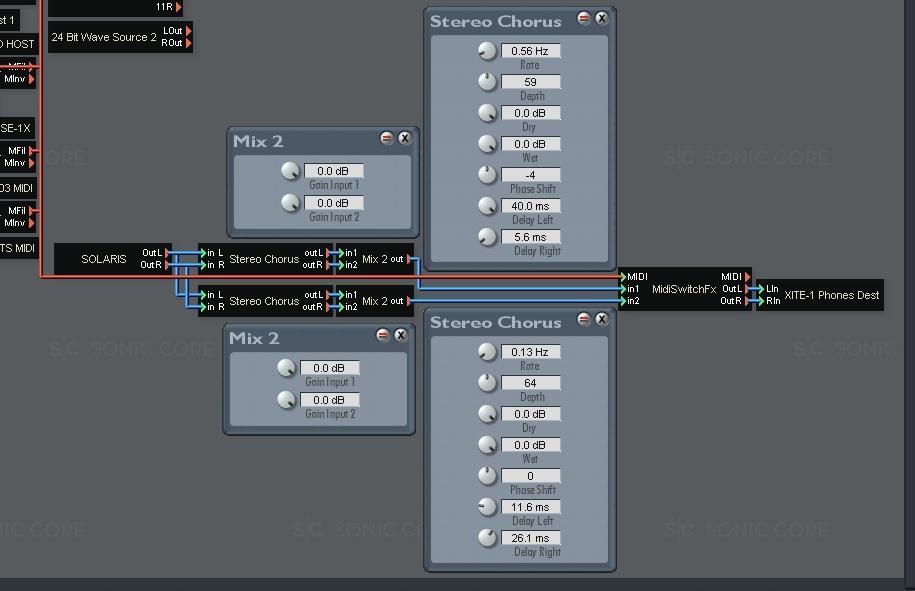Close the lower Stereo Chorus panel
915x591 pixels.
(x=601, y=319)
